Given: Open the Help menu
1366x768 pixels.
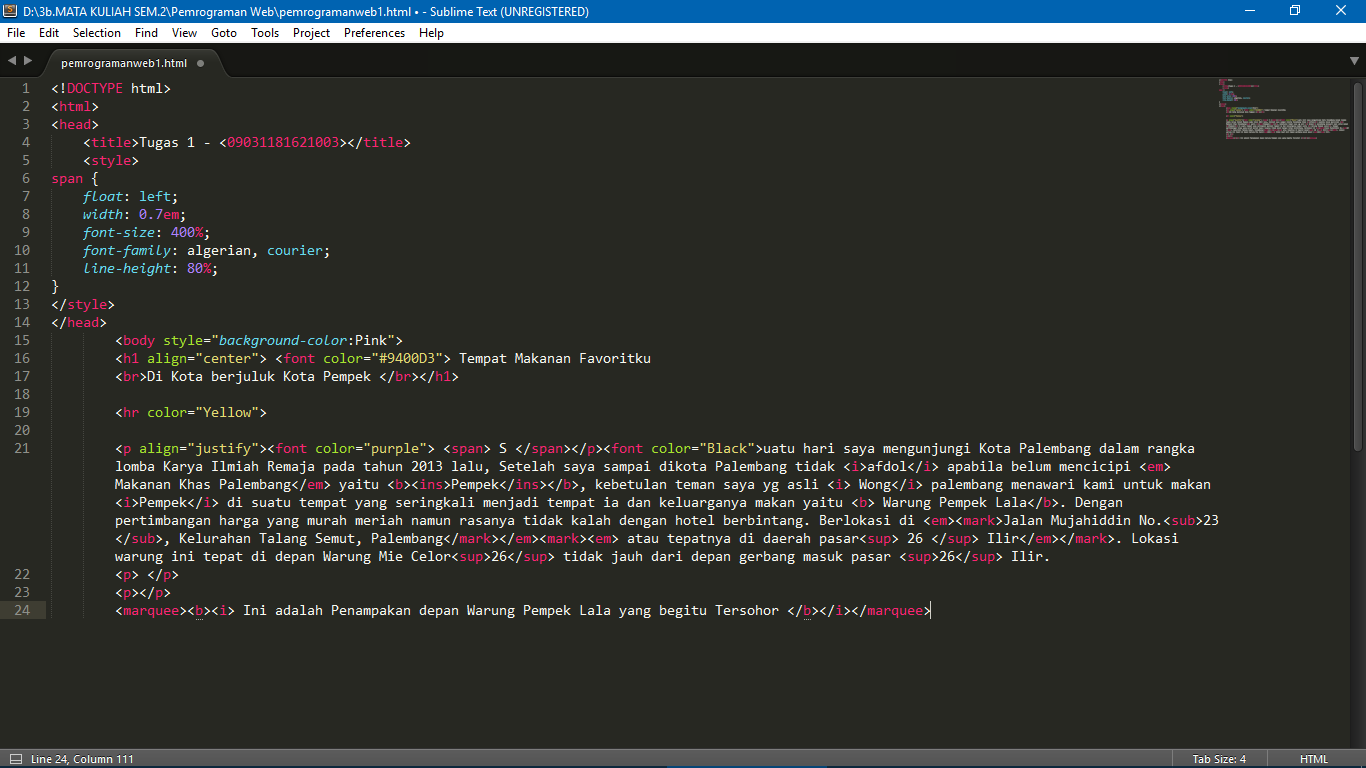Looking at the screenshot, I should click(x=431, y=33).
